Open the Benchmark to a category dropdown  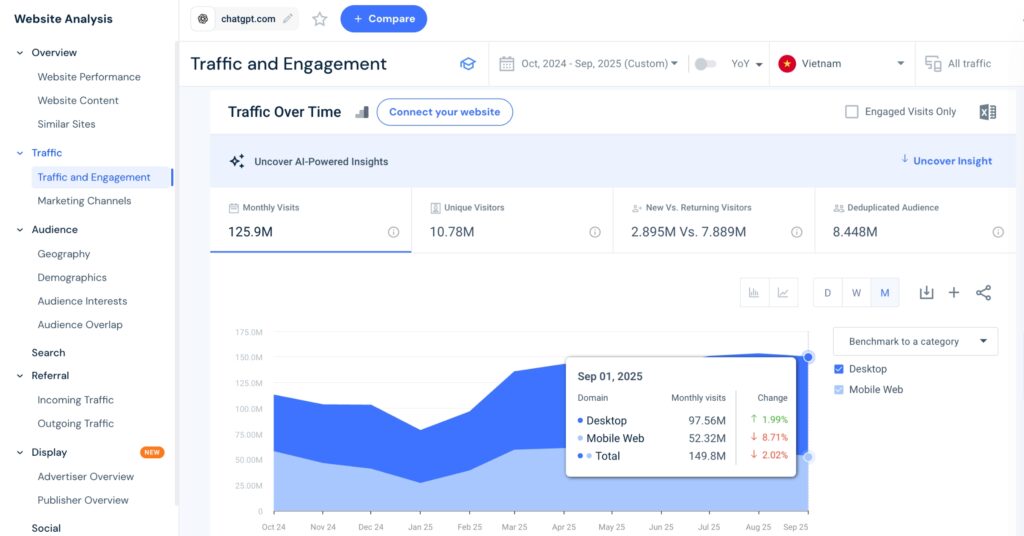pyautogui.click(x=915, y=341)
